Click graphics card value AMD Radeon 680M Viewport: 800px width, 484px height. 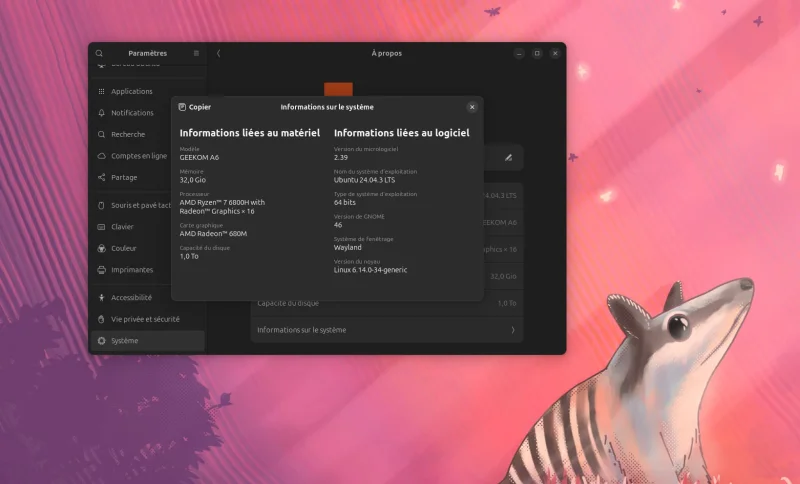[x=213, y=234]
